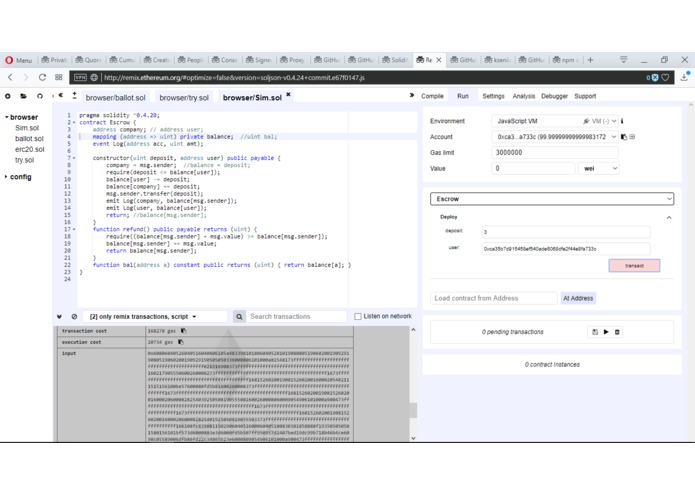This screenshot has width=695, height=494.
Task: Open ballot.sol in the file explorer
Action: (29, 139)
